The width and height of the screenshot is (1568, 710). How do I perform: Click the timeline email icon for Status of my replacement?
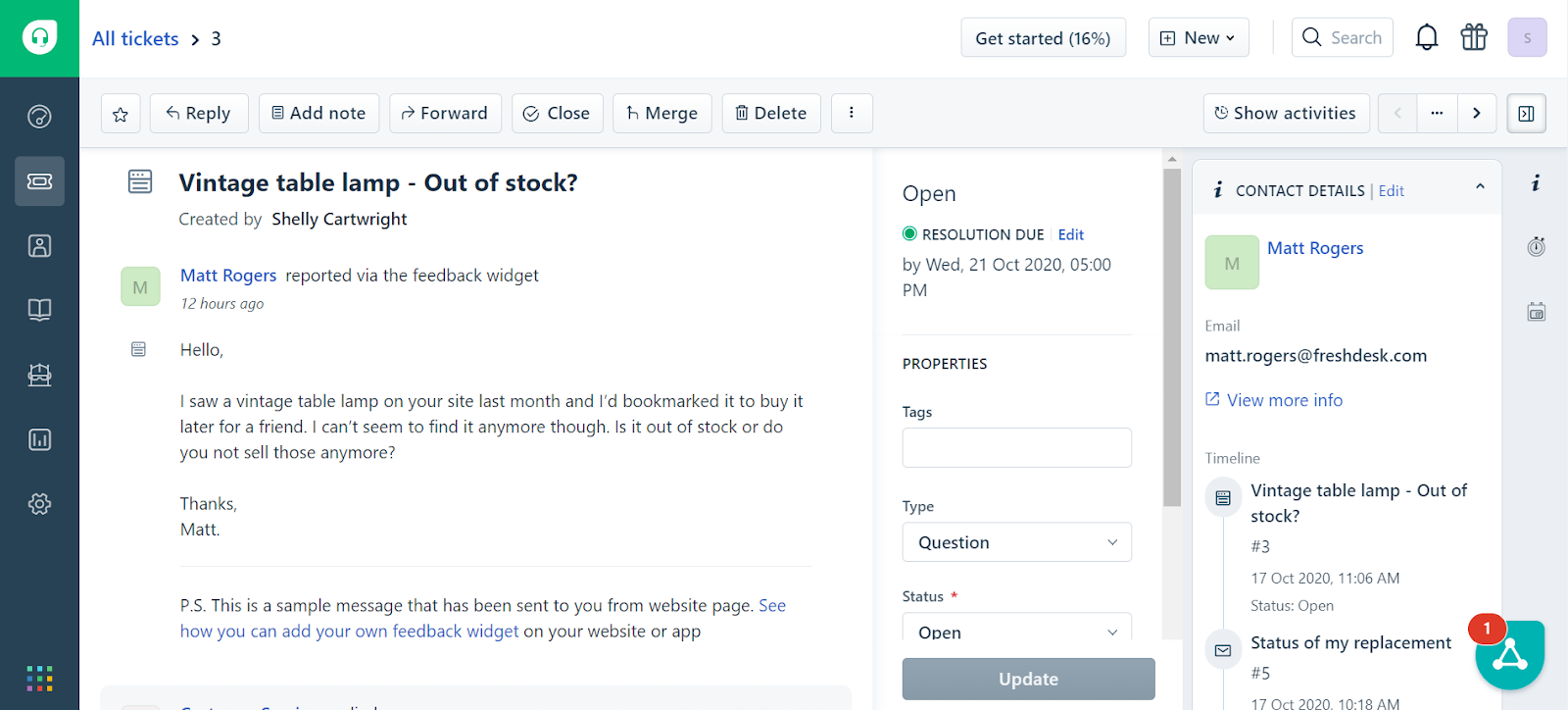click(x=1223, y=650)
